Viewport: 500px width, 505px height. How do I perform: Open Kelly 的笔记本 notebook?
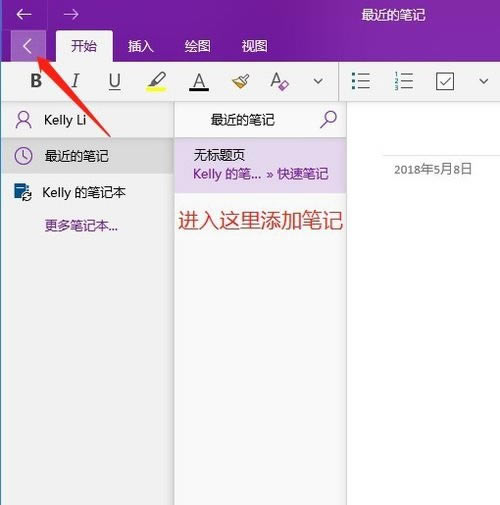[x=87, y=192]
